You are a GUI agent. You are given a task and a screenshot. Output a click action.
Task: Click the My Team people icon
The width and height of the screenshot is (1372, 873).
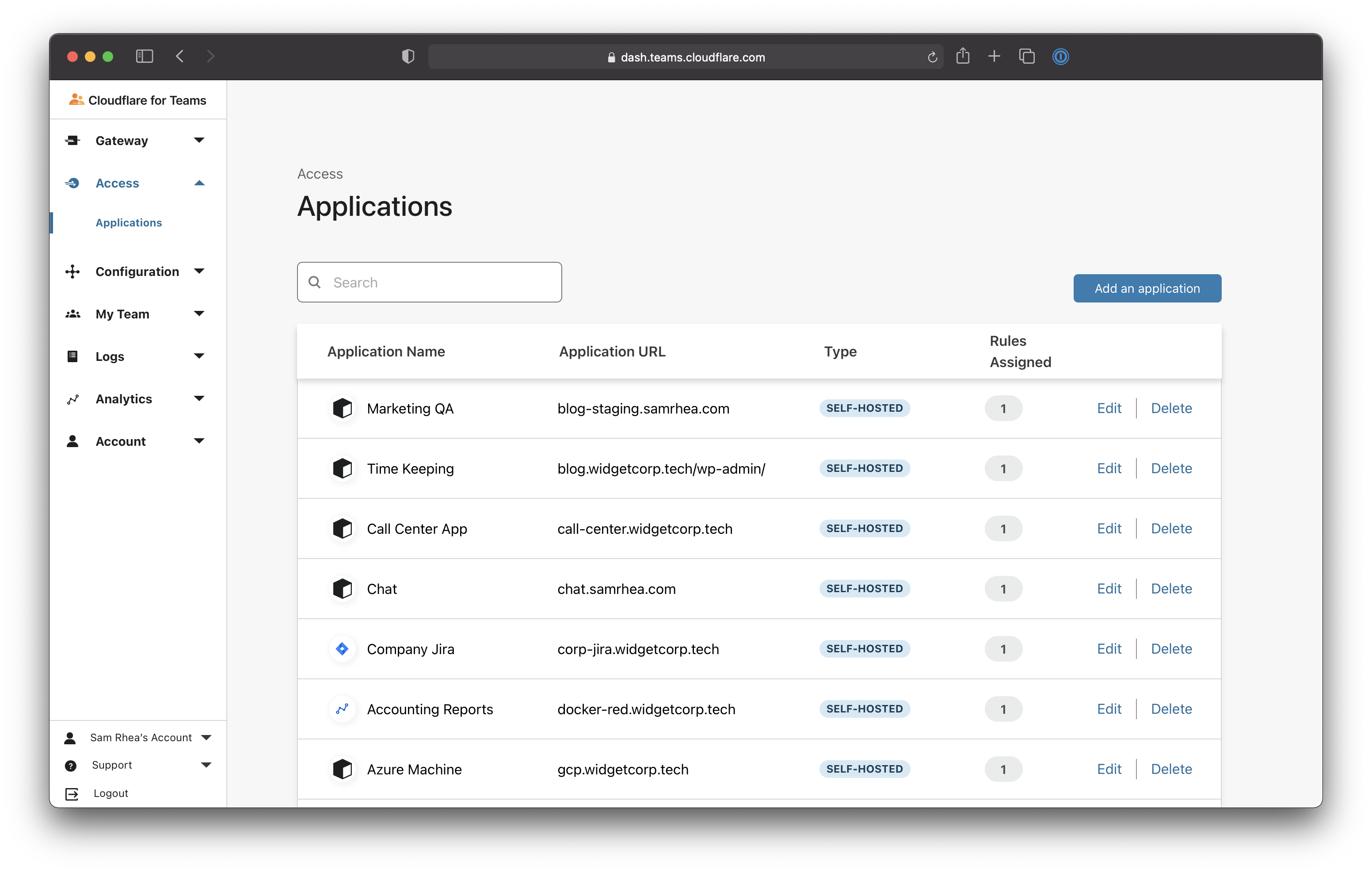pos(72,314)
